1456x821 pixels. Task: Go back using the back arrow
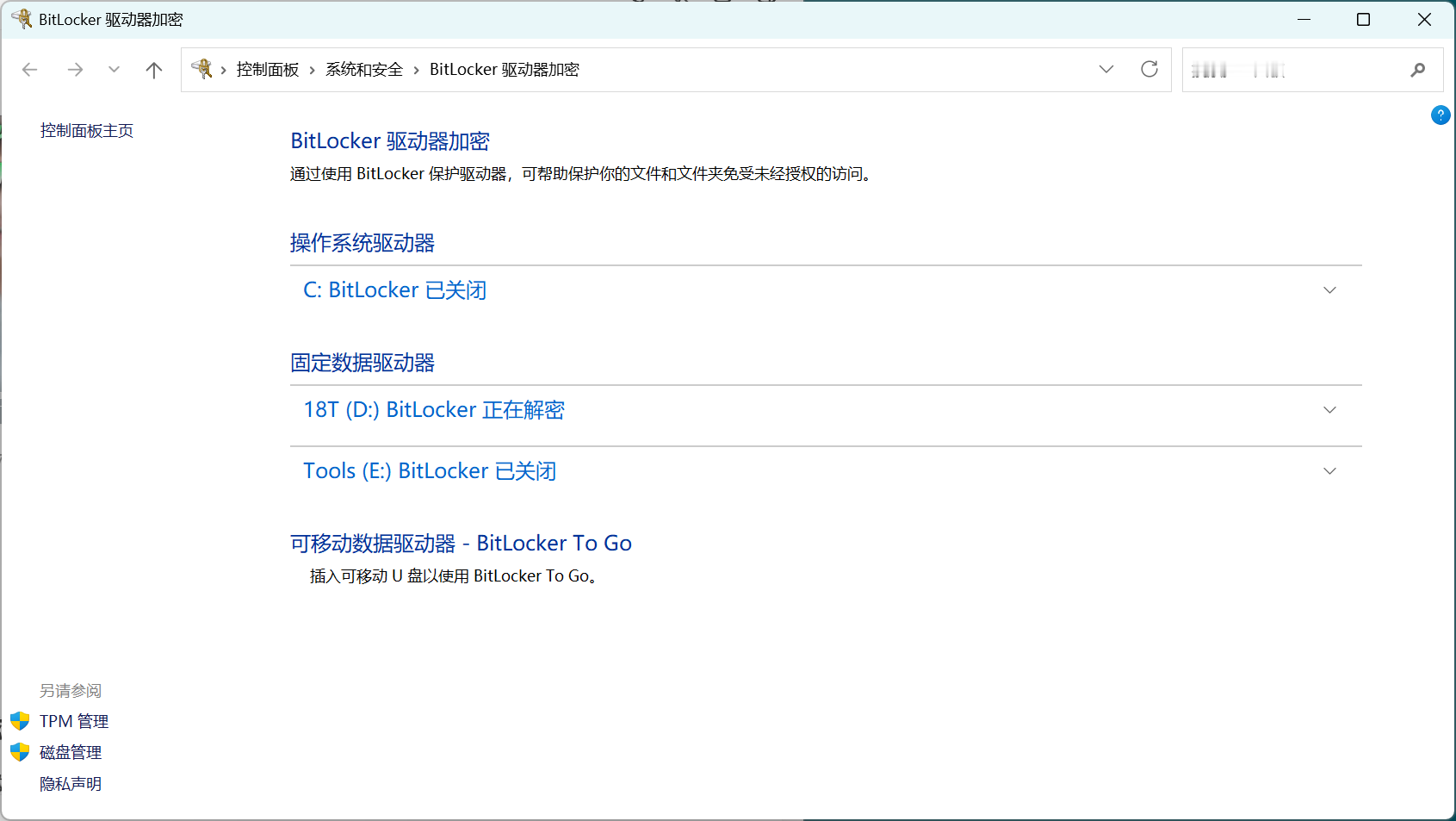click(x=30, y=70)
